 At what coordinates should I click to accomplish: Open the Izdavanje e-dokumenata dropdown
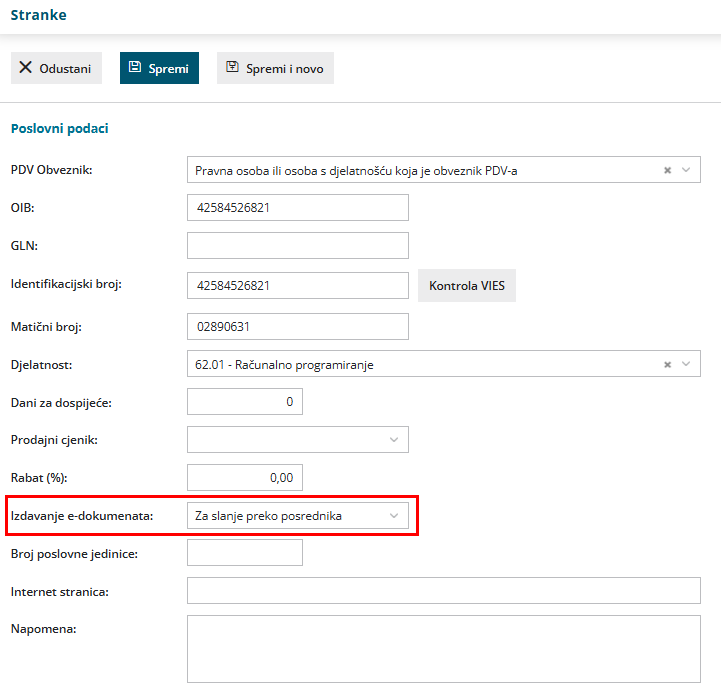click(x=298, y=516)
